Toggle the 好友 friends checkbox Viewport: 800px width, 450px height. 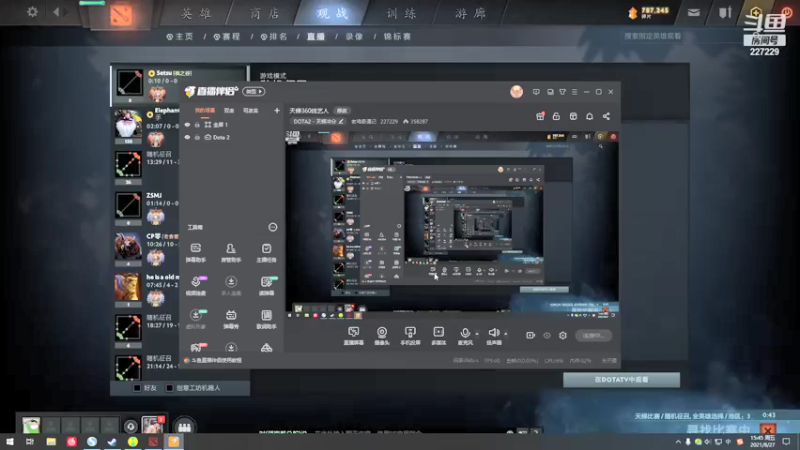point(137,388)
